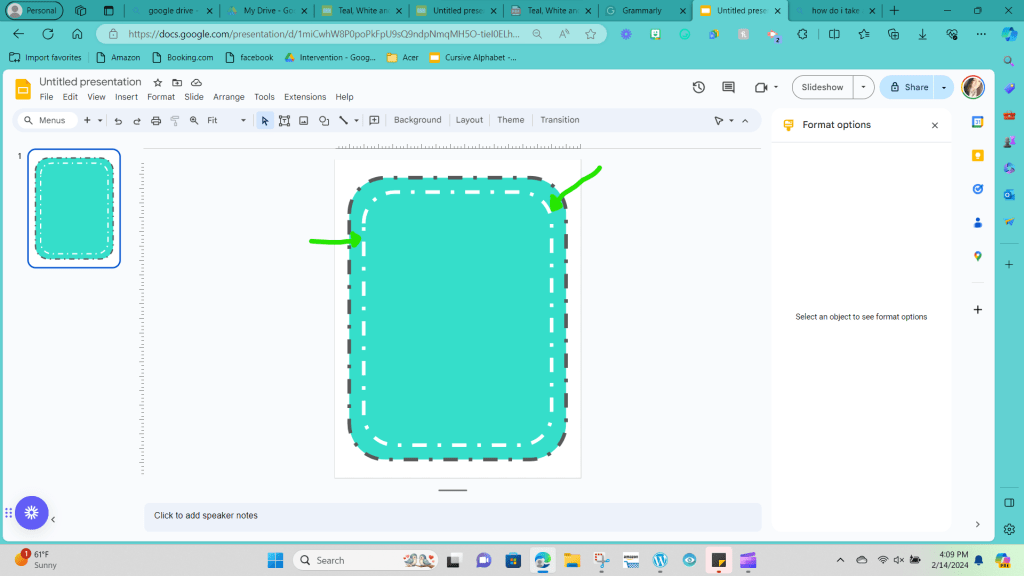This screenshot has width=1024, height=576.
Task: Open the Extensions menu
Action: tap(304, 97)
